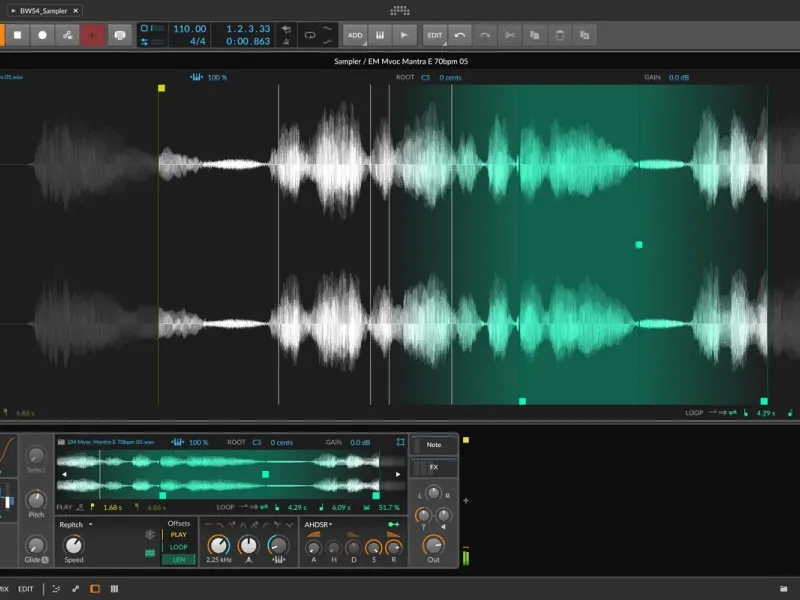The width and height of the screenshot is (800, 600).
Task: Toggle the PLAY offset option
Action: tap(179, 535)
